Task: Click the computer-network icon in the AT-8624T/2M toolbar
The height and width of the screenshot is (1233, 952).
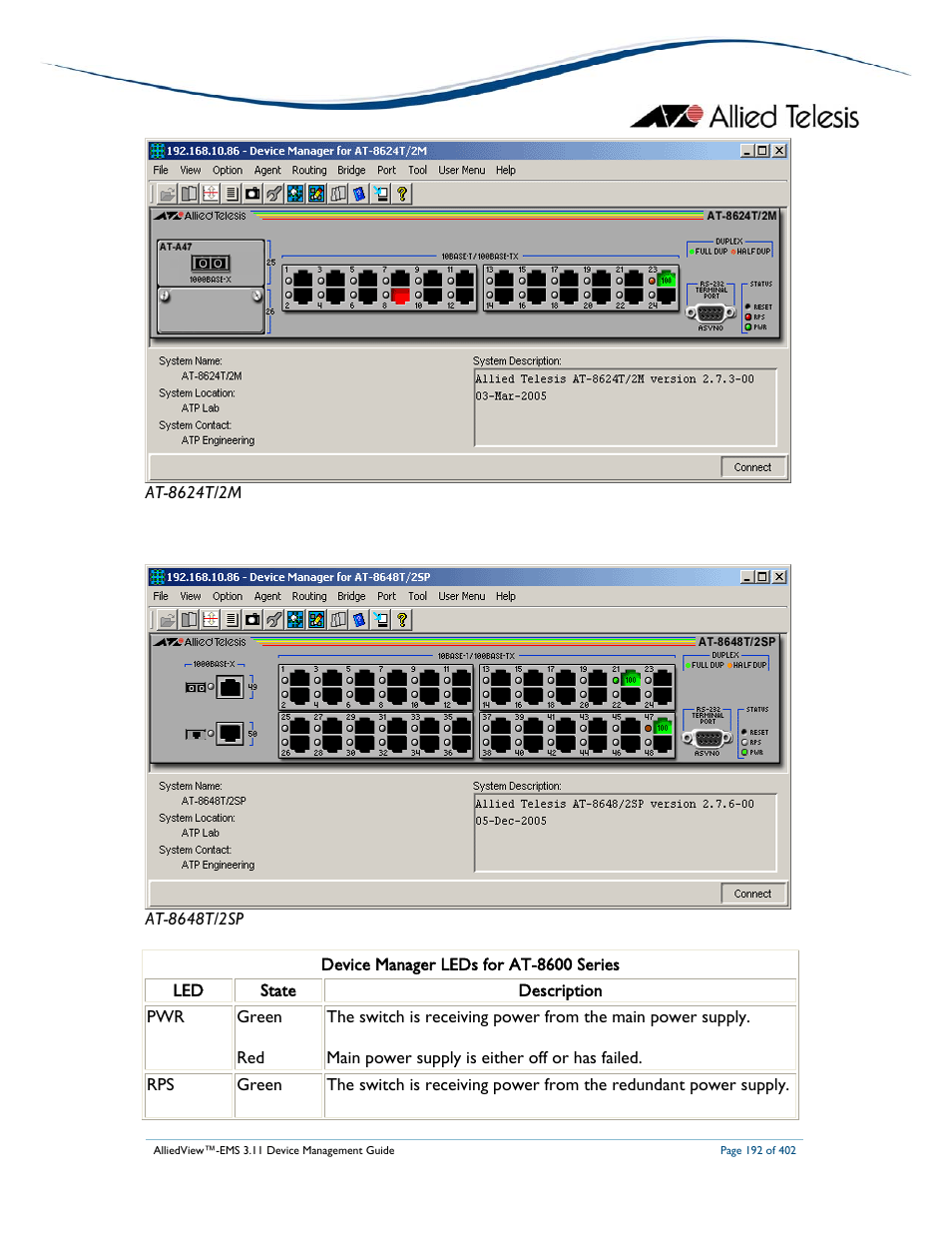Action: pyautogui.click(x=380, y=194)
